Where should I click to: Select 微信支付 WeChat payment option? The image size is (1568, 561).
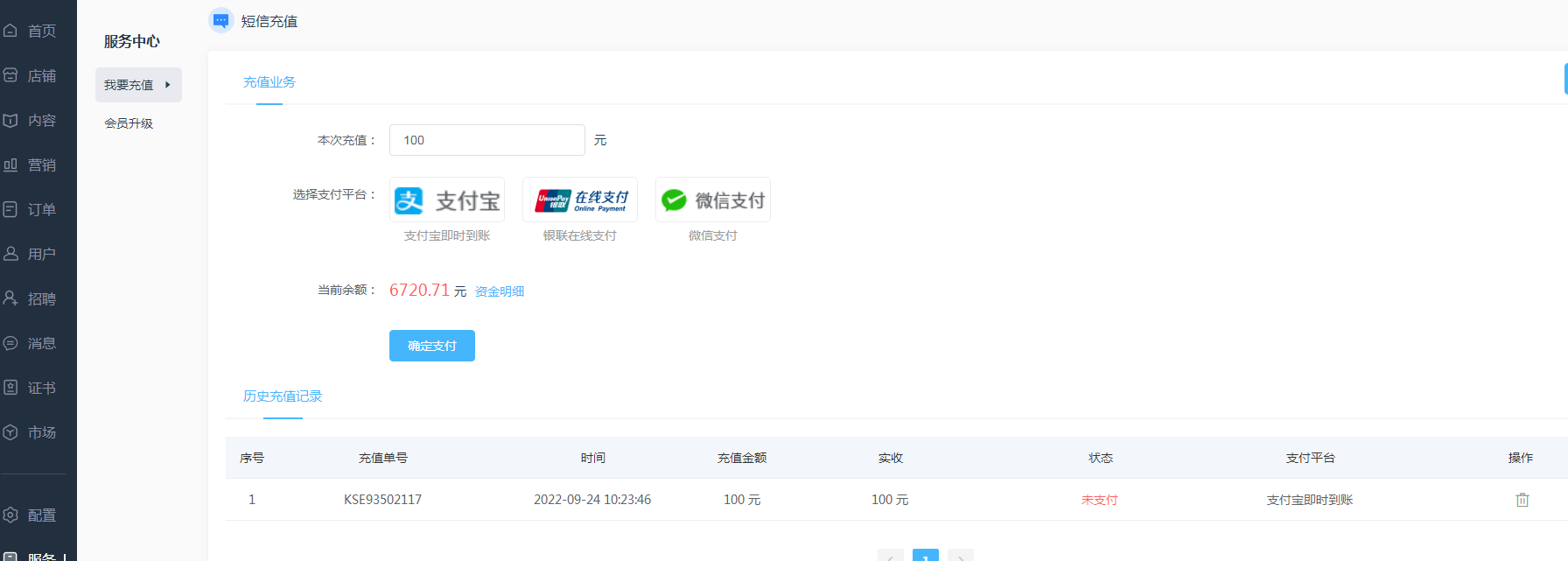(x=713, y=200)
